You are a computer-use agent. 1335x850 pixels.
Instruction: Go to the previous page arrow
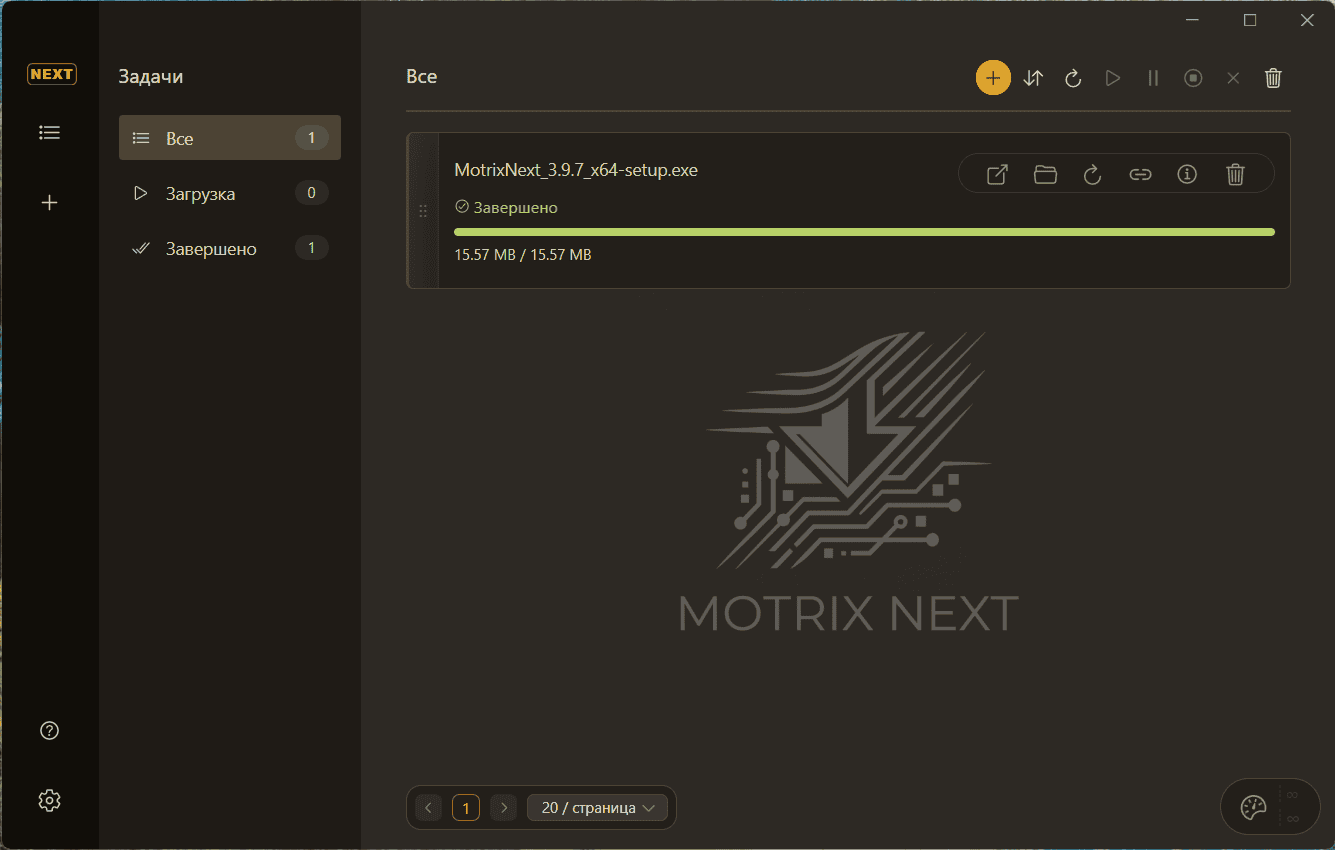point(428,807)
